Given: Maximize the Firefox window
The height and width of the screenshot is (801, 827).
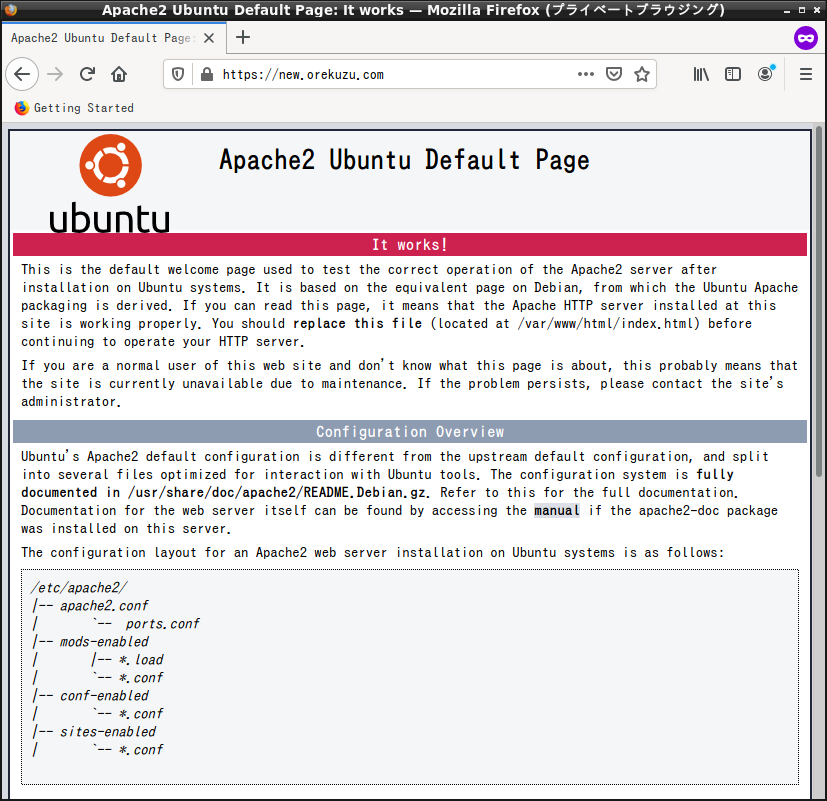Looking at the screenshot, I should [802, 10].
